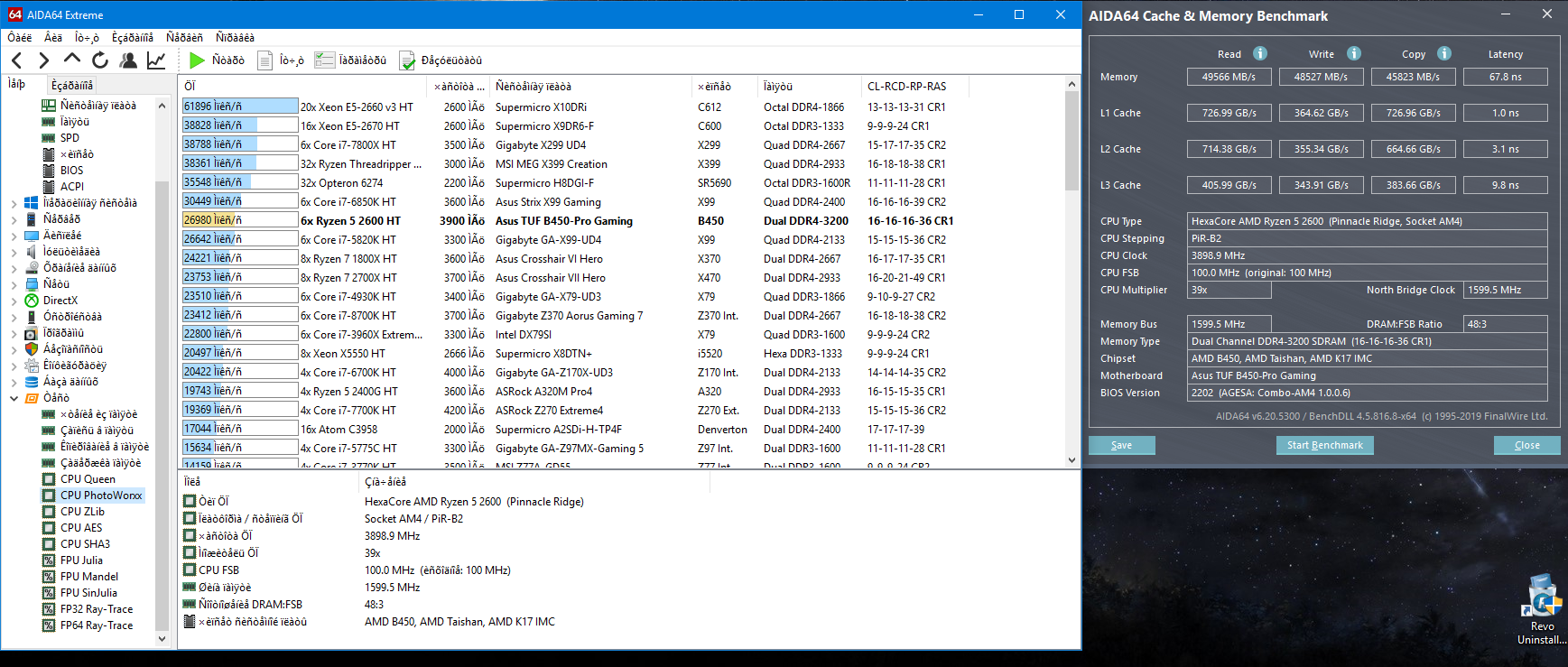Click the person silhouette toolbar icon

pyautogui.click(x=128, y=60)
